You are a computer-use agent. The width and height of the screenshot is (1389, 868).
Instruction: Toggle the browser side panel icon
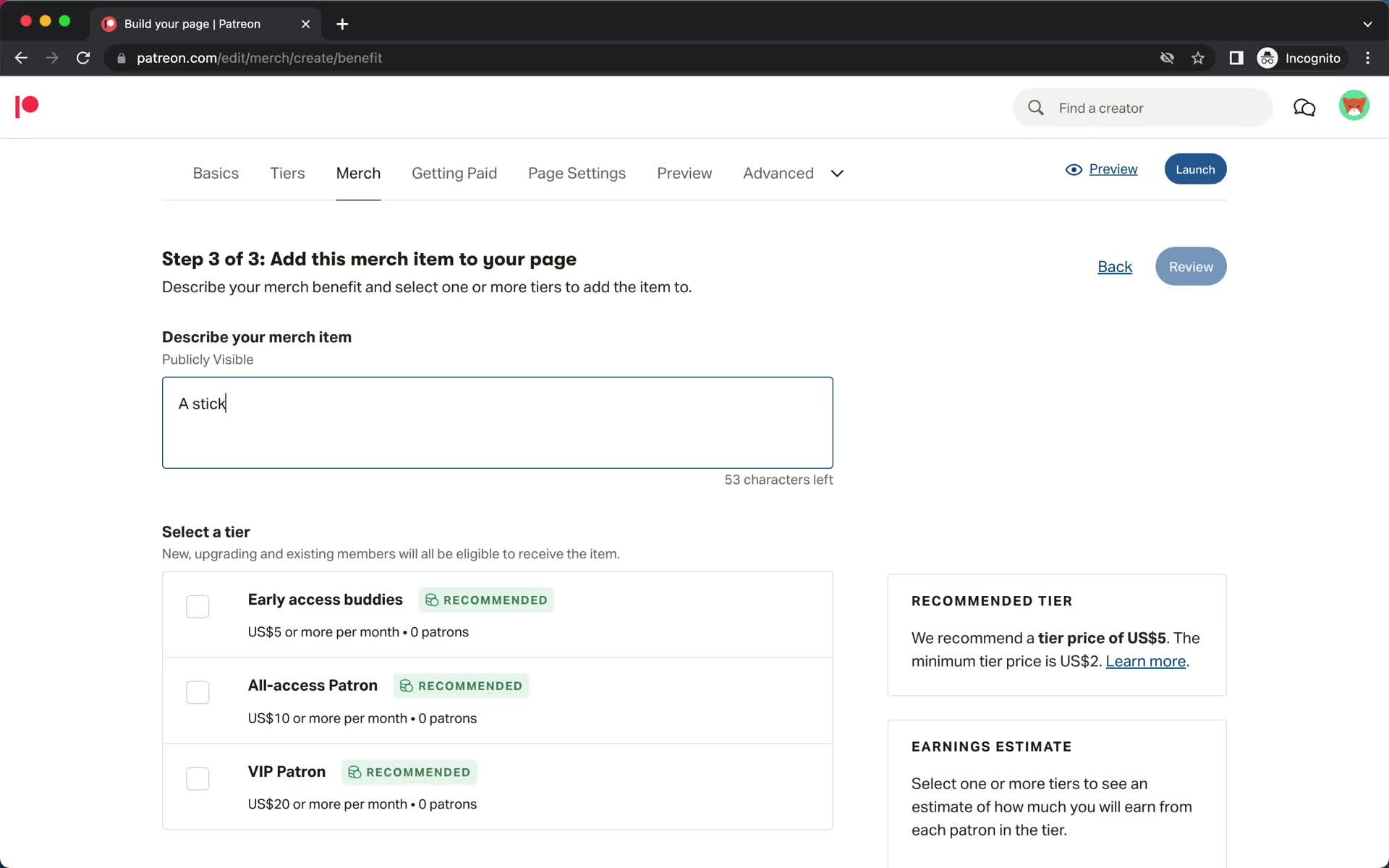click(x=1236, y=58)
